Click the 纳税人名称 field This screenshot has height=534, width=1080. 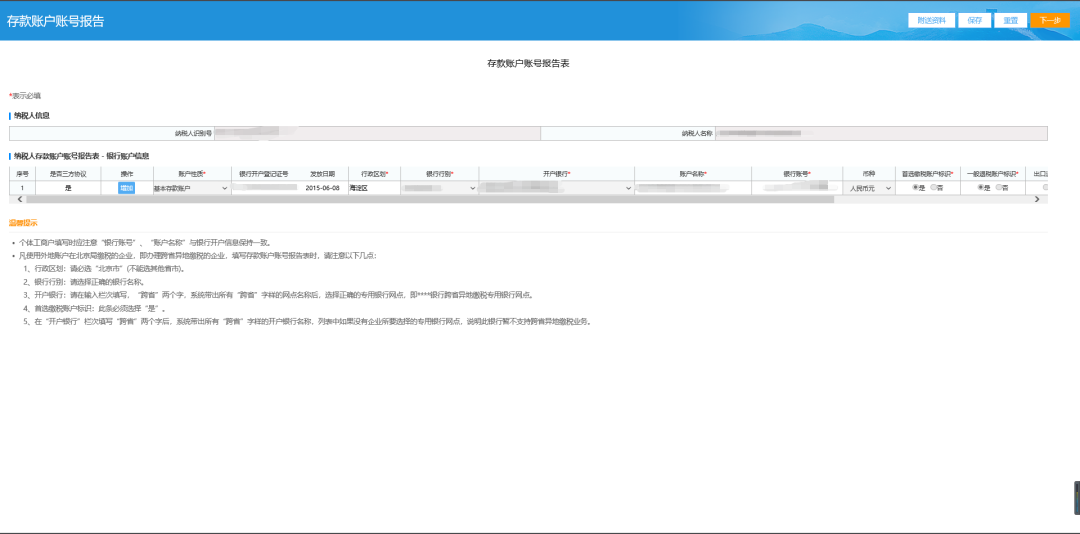[881, 134]
